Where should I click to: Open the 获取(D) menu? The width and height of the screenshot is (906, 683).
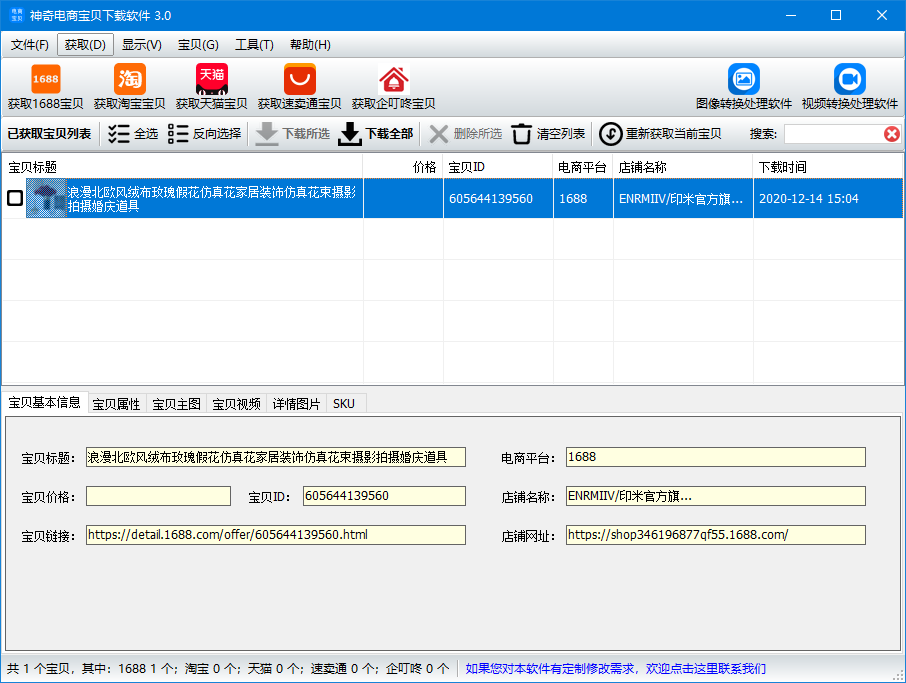point(85,44)
